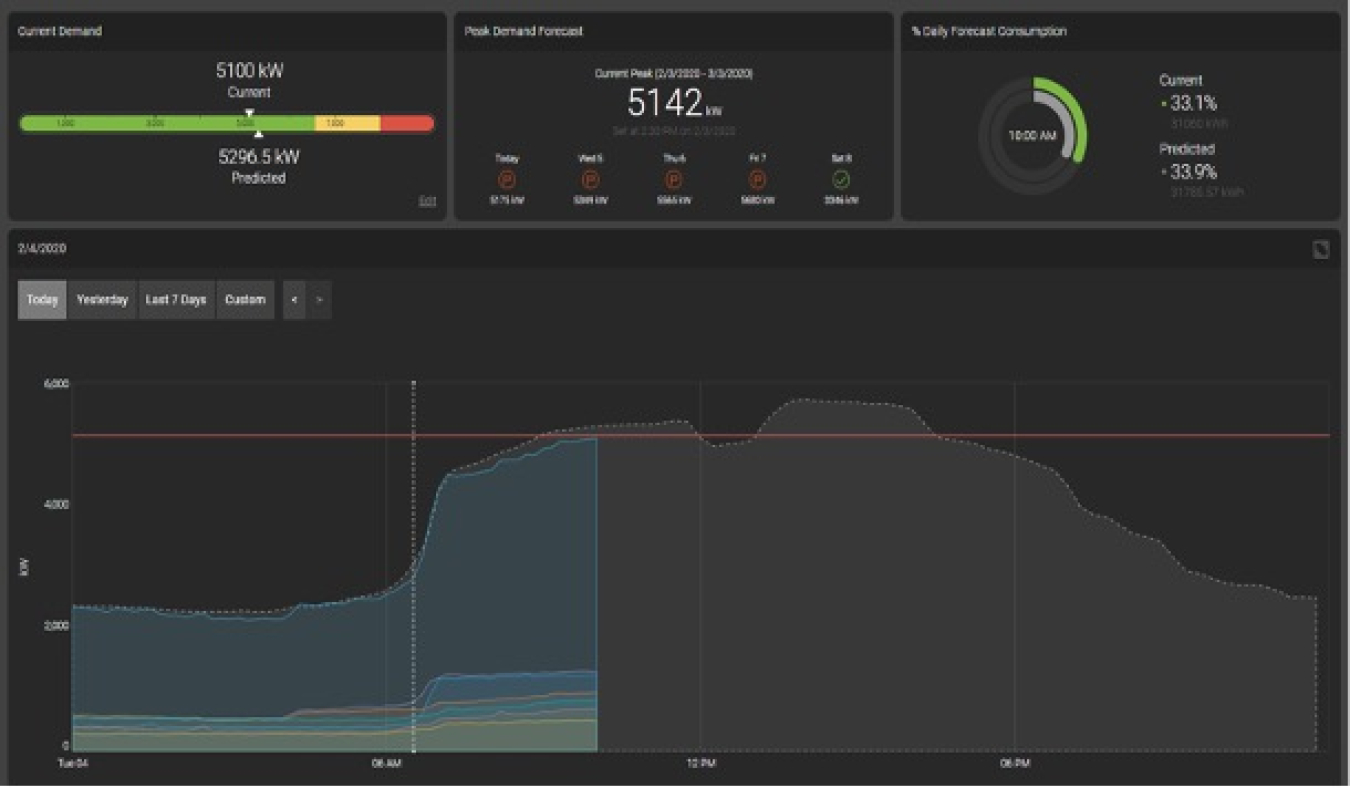Select the Today range button

tap(42, 300)
